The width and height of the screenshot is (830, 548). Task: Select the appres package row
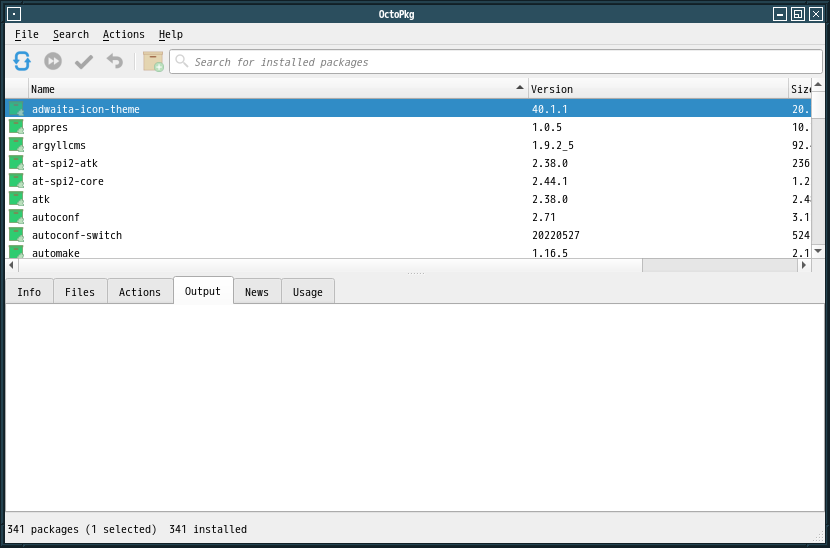408,127
